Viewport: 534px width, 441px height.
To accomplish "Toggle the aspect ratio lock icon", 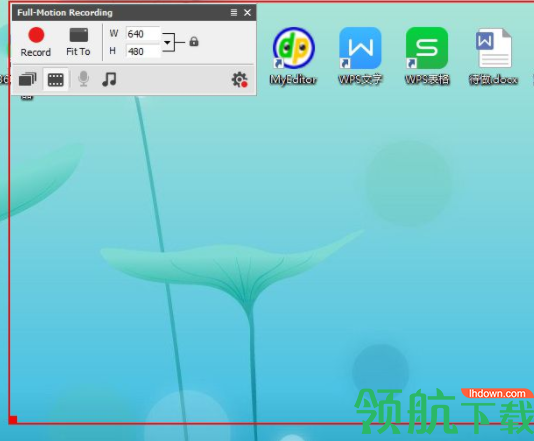I will (x=194, y=42).
